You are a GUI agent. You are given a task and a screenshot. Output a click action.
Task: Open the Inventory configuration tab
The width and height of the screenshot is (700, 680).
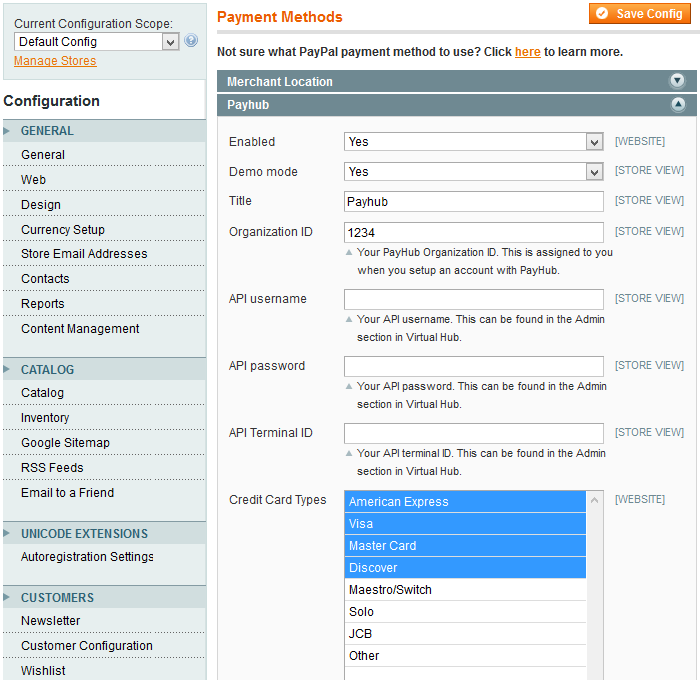45,418
